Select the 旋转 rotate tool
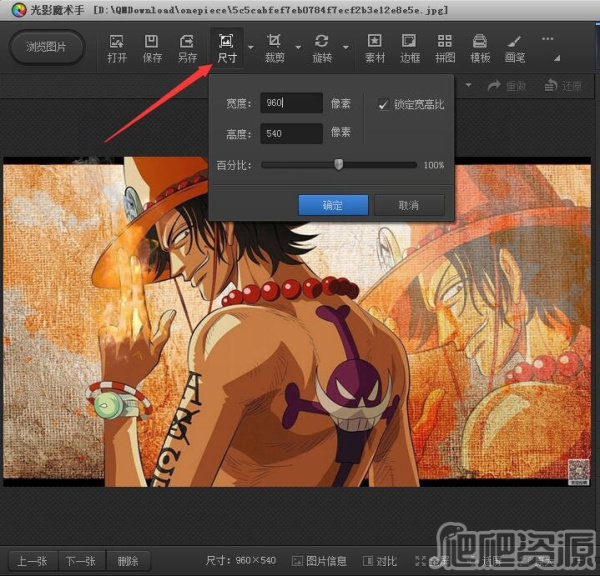The width and height of the screenshot is (600, 576). [x=322, y=48]
